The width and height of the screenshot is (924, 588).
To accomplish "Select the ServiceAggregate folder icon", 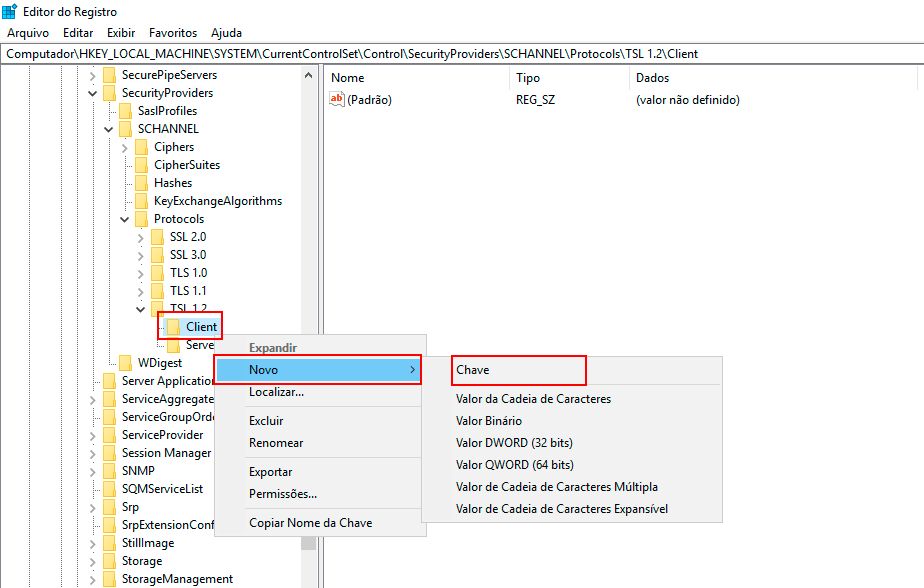I will pyautogui.click(x=110, y=399).
